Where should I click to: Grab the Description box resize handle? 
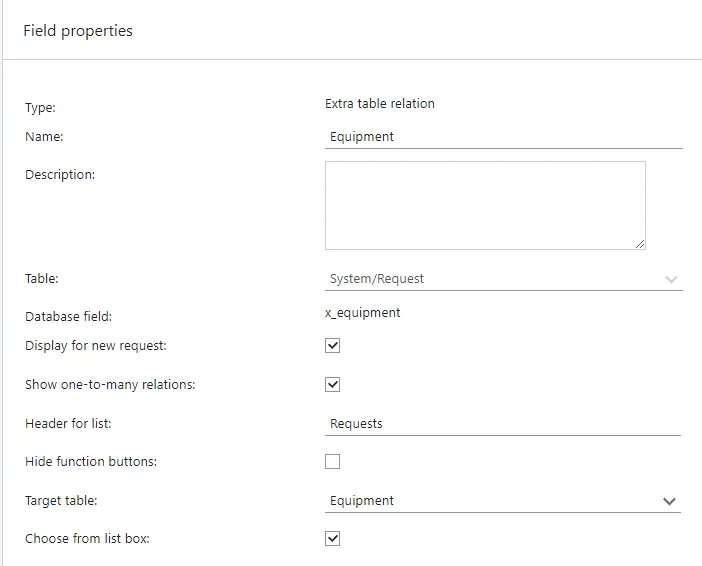639,243
